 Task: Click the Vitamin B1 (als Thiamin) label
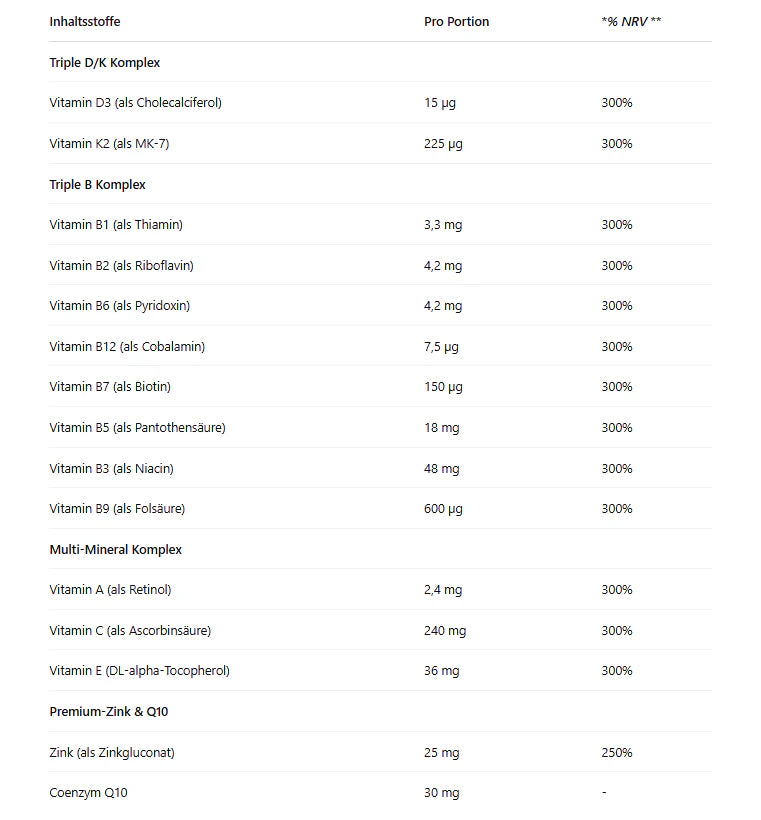tap(116, 225)
